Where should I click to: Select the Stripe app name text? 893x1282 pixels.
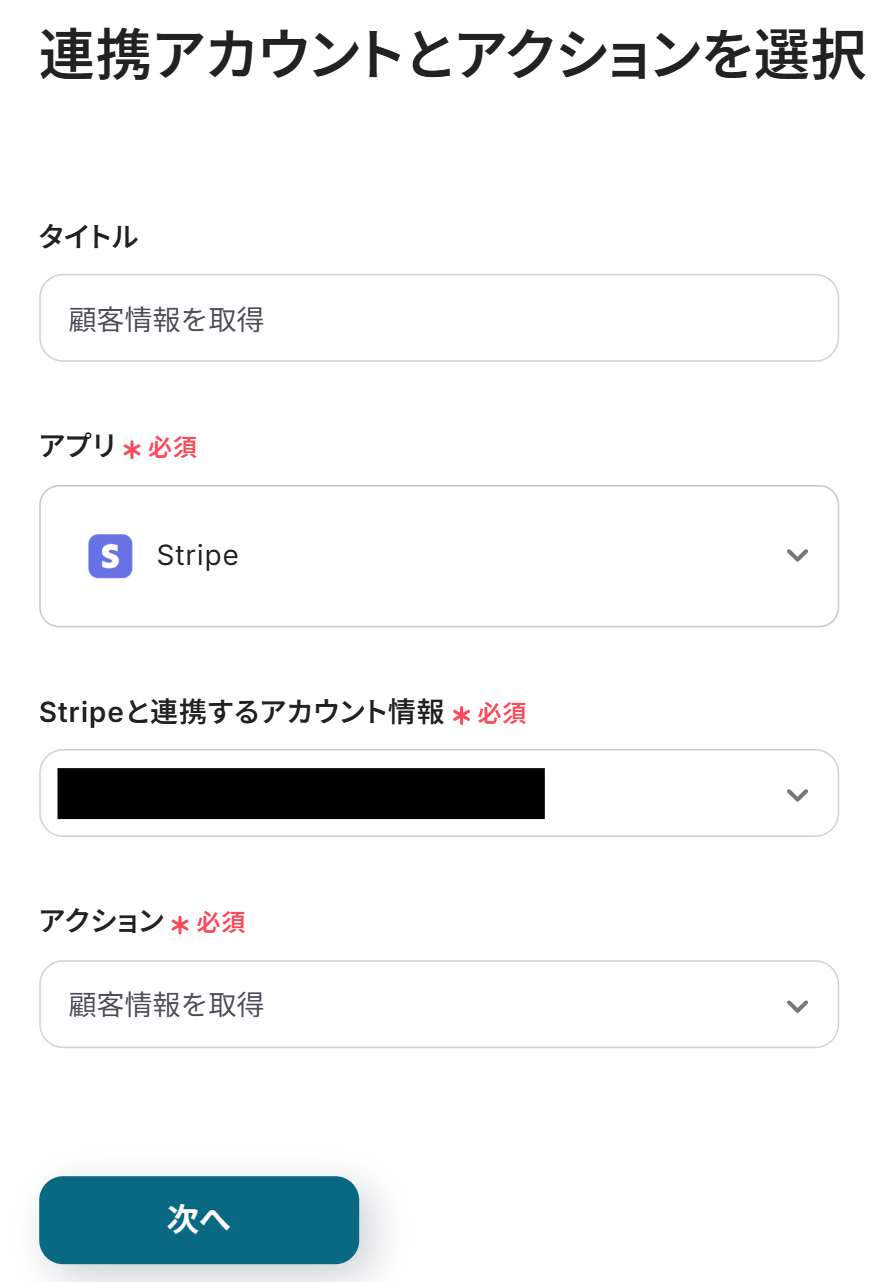pyautogui.click(x=198, y=556)
